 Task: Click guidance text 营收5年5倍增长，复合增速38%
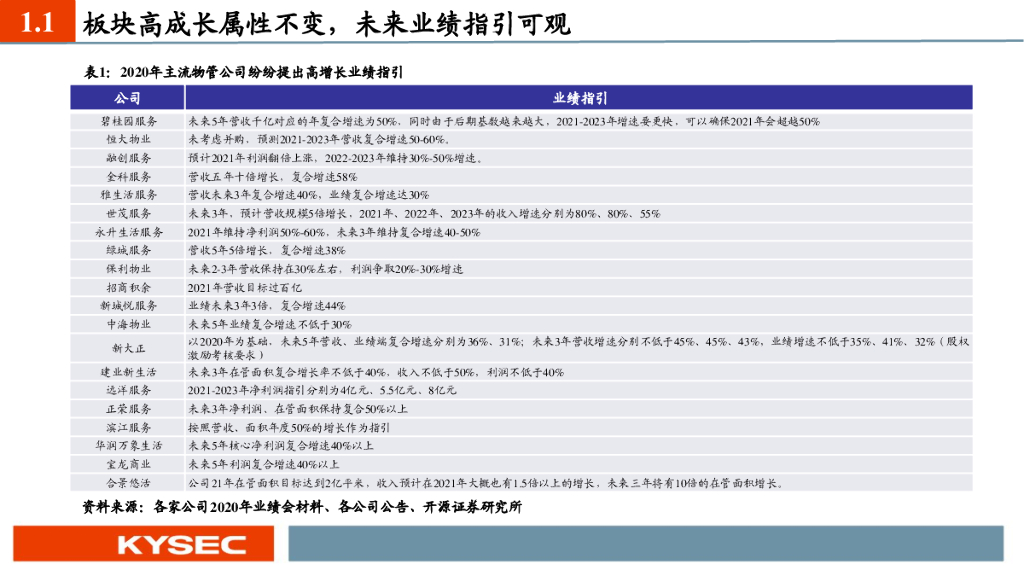pos(266,250)
